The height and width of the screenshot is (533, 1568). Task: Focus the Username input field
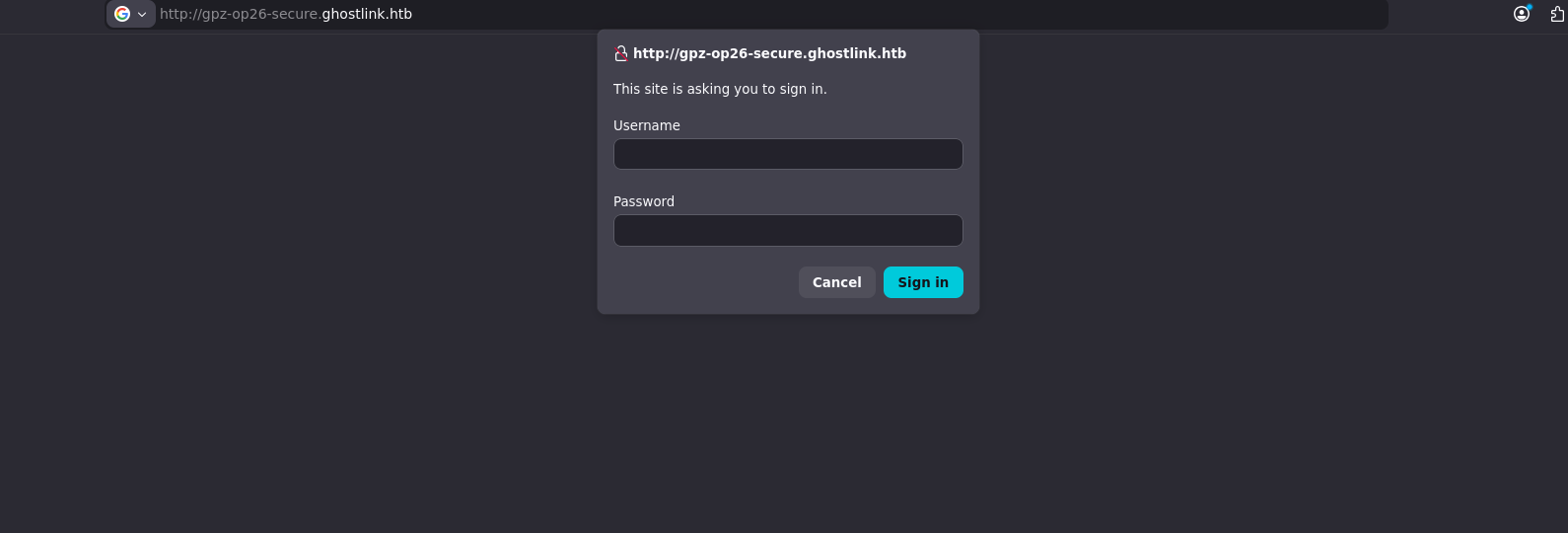(788, 154)
